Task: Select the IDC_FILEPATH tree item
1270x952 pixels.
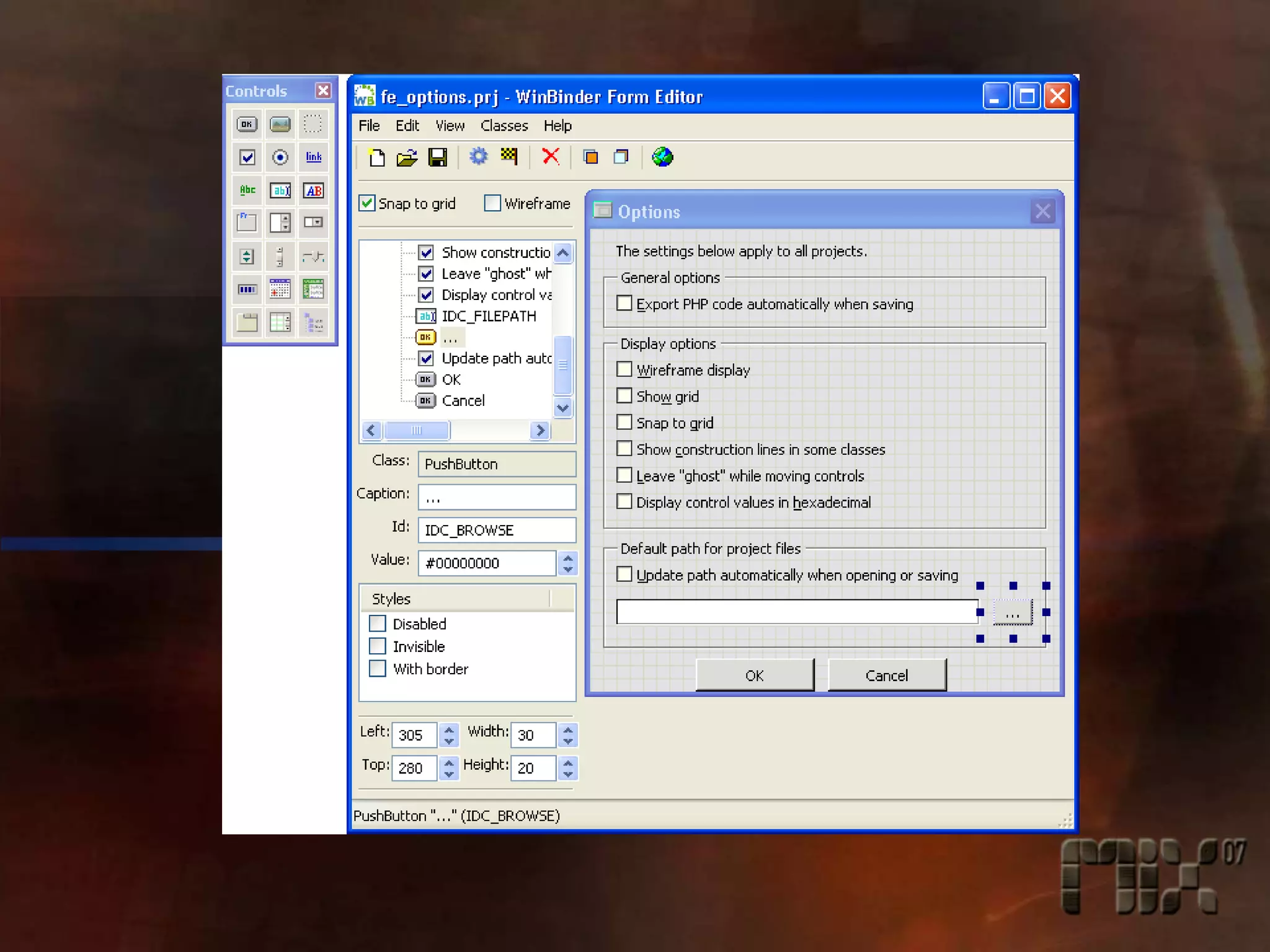Action: 488,316
